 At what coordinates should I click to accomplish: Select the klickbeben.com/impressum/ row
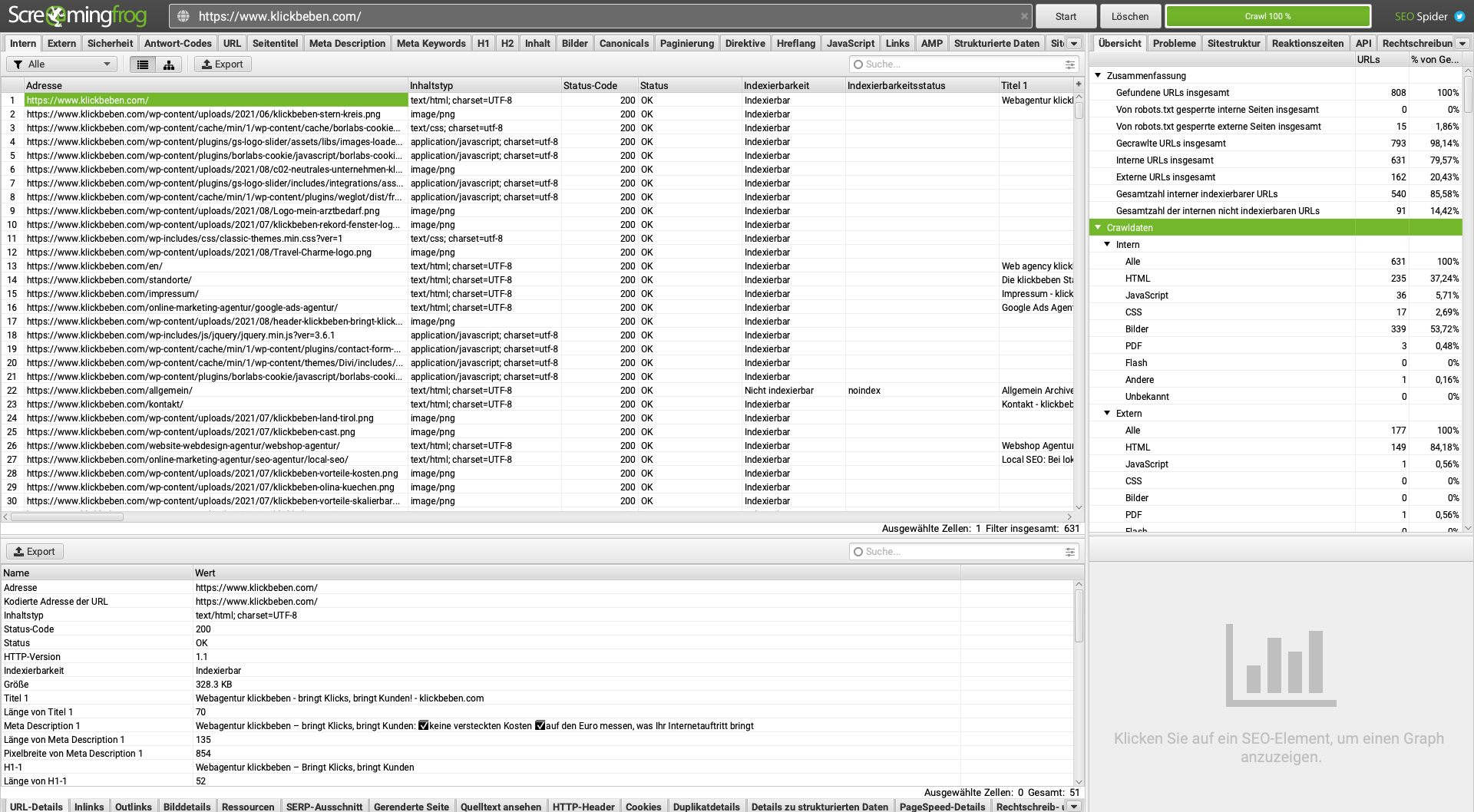(x=537, y=294)
